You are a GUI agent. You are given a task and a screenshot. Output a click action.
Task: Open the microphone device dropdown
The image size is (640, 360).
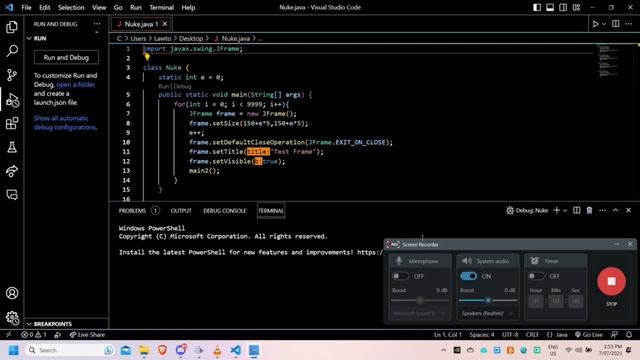tap(419, 313)
